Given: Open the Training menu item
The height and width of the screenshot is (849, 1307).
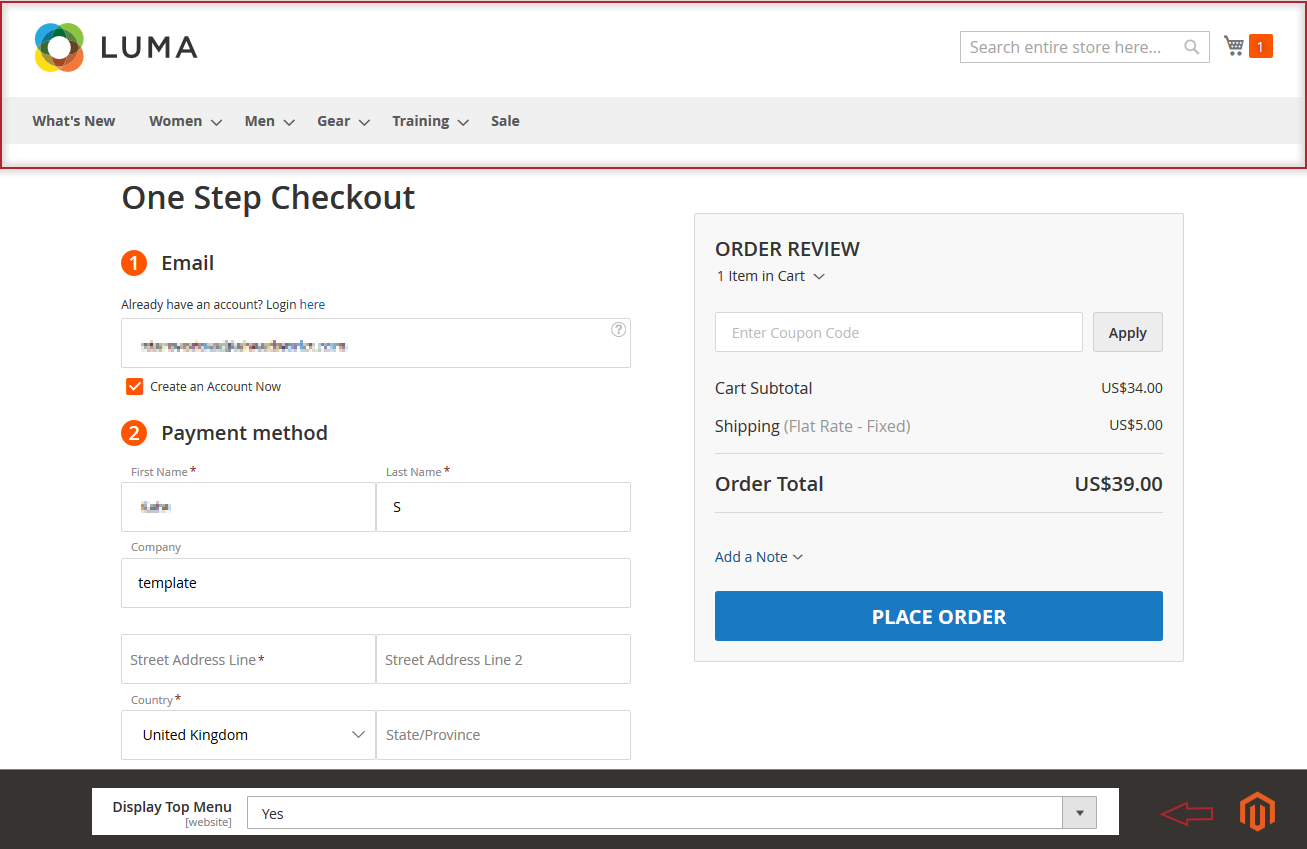Looking at the screenshot, I should pos(420,121).
